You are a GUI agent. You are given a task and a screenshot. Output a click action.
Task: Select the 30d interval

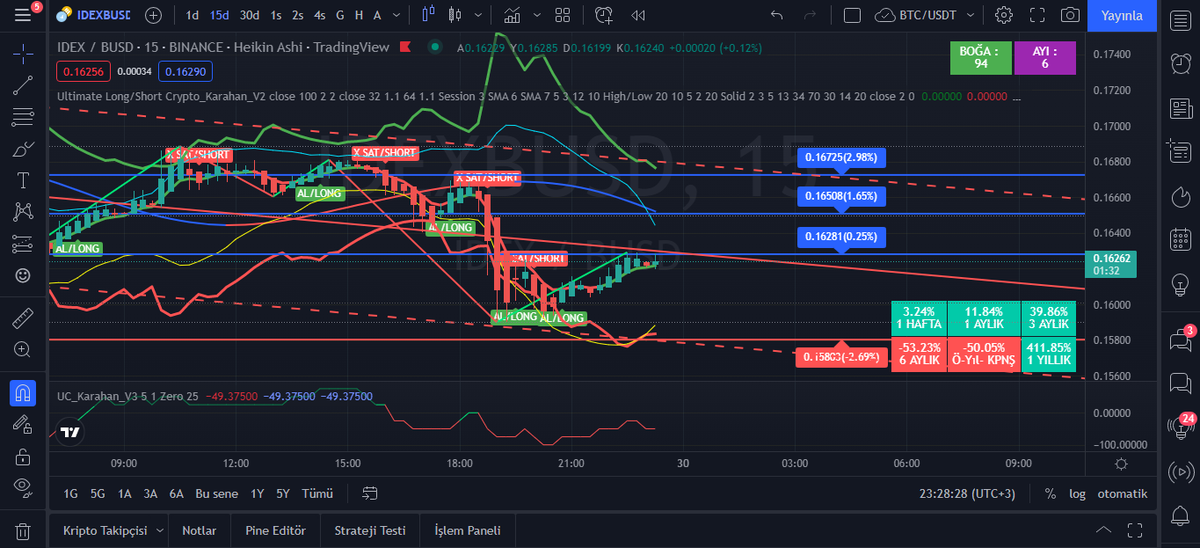coord(249,15)
